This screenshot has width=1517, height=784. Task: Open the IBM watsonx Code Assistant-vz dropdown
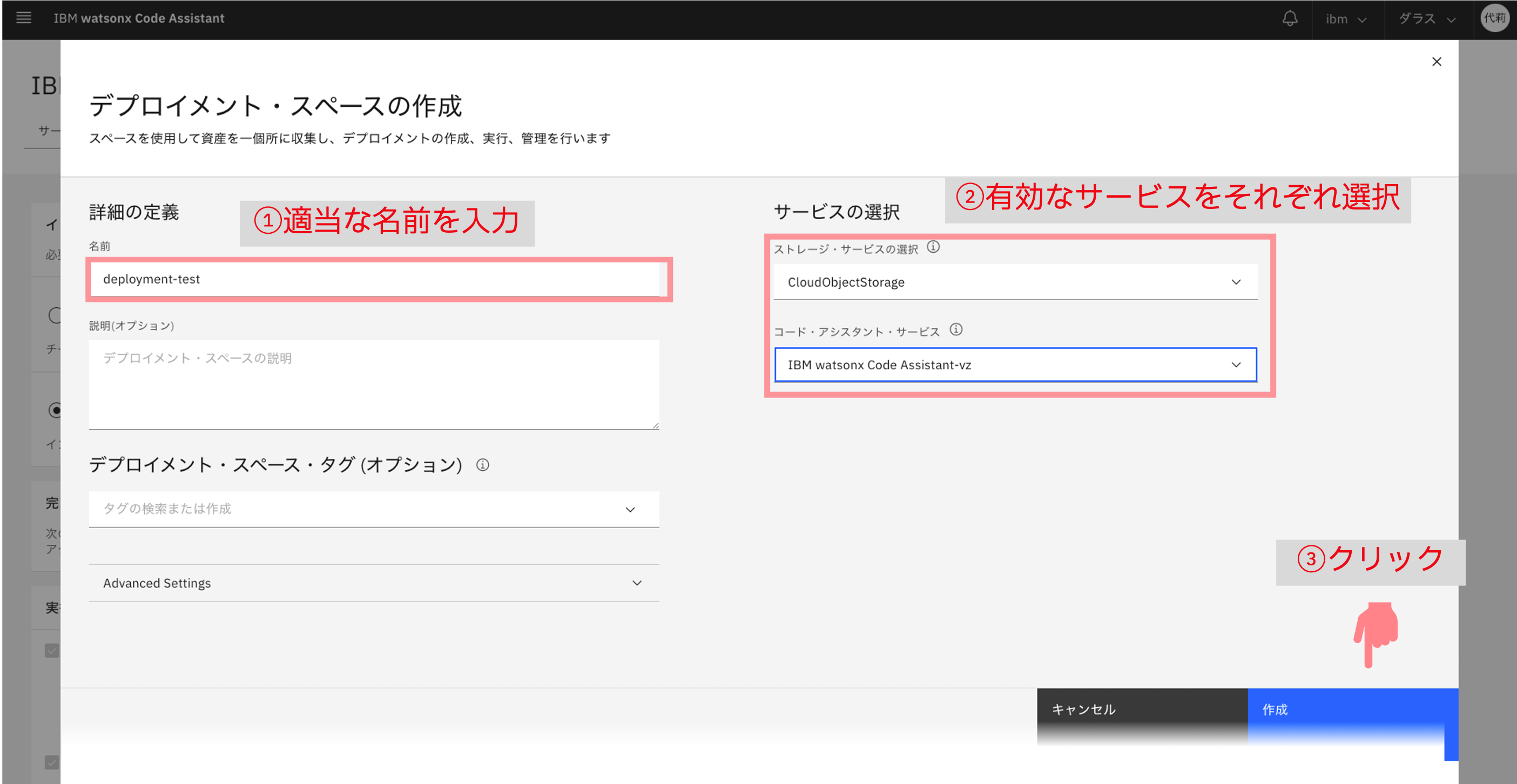point(1015,366)
